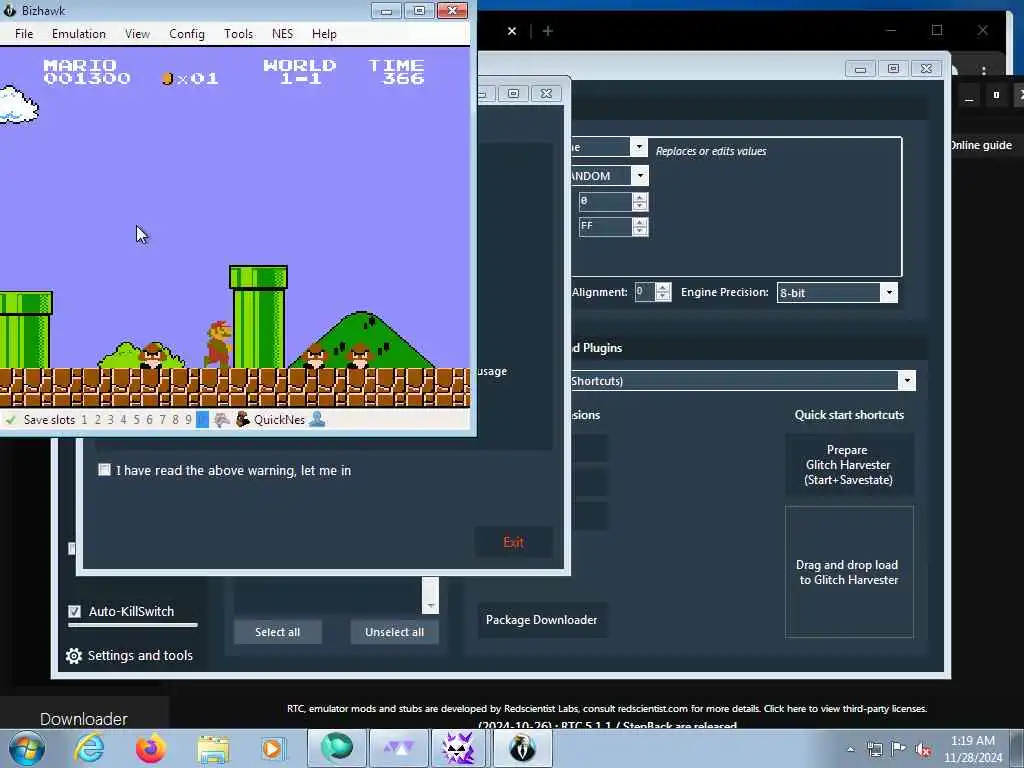Launch Internet Explorer from taskbar
This screenshot has width=1024, height=768.
pos(89,748)
